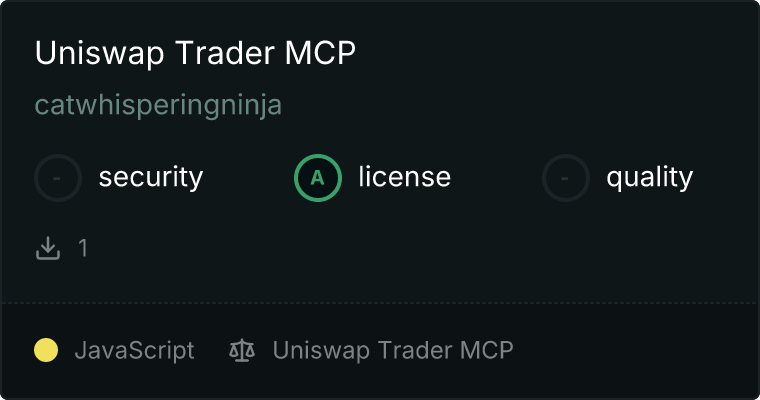Click the letter A inside license badge
760x400 pixels.
317,178
